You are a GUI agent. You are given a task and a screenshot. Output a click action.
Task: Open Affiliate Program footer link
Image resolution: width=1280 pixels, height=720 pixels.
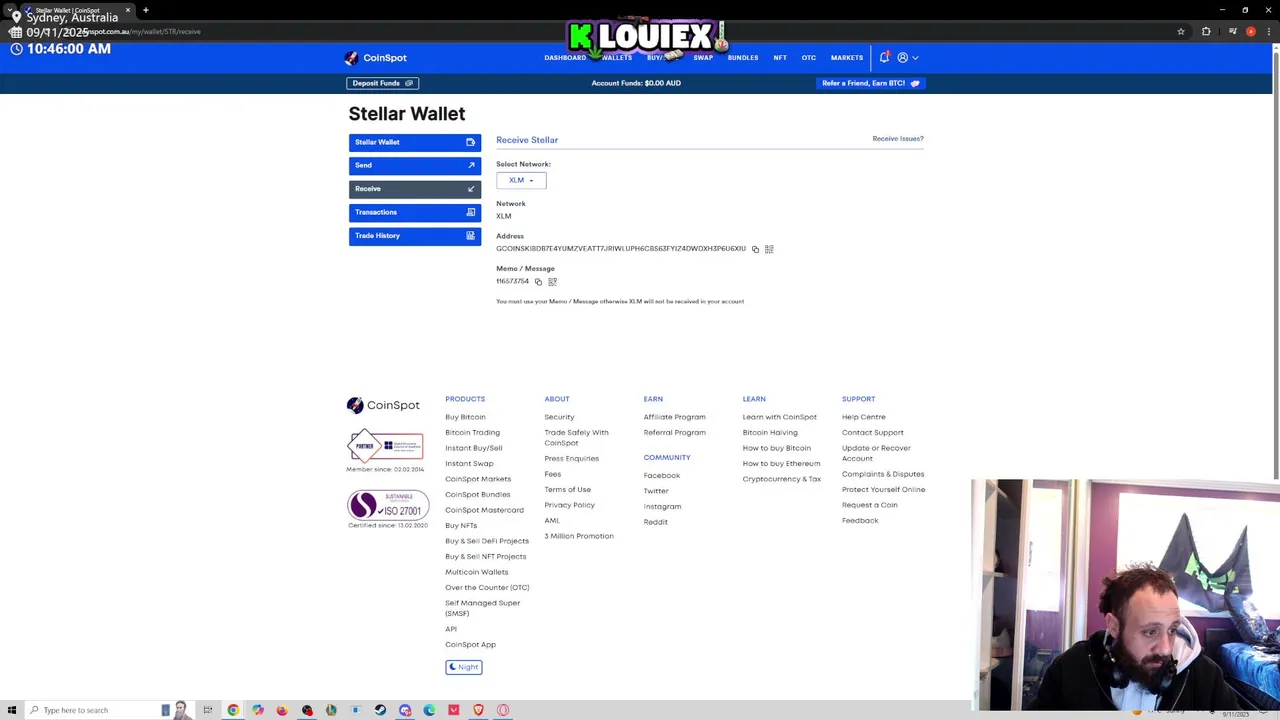pyautogui.click(x=674, y=417)
